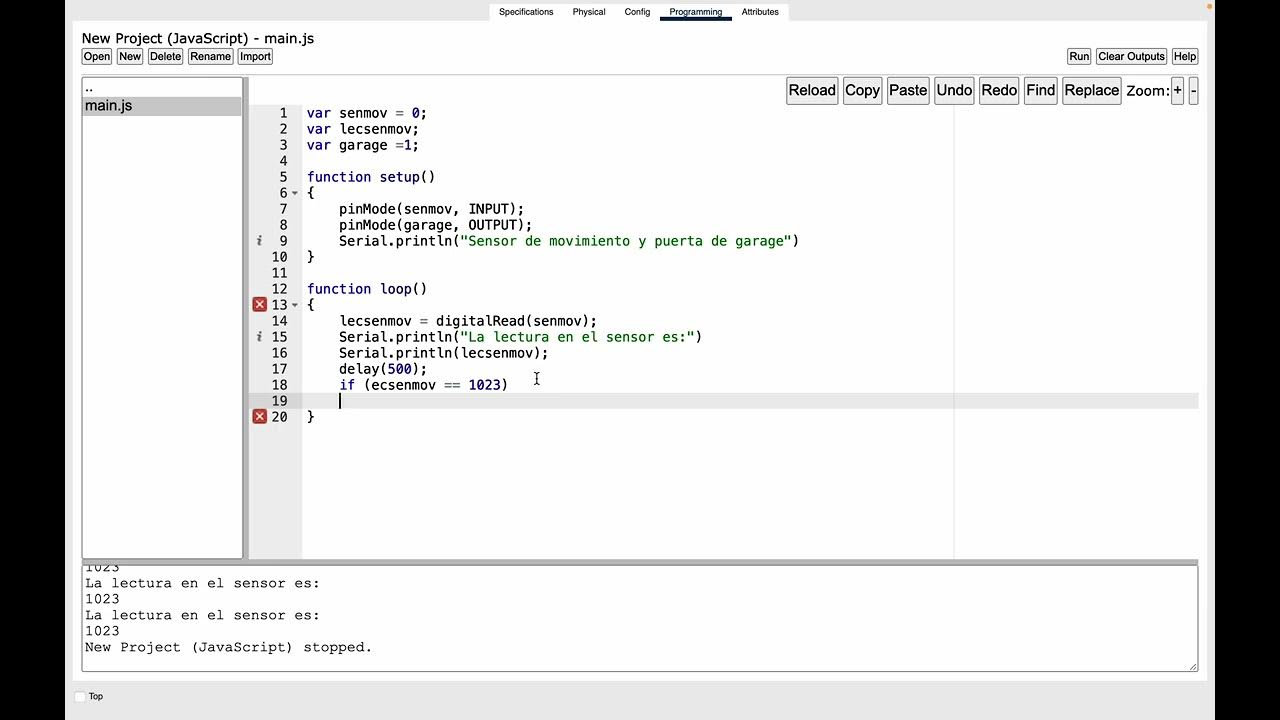Click the info icon on line 9
The width and height of the screenshot is (1280, 720).
259,241
